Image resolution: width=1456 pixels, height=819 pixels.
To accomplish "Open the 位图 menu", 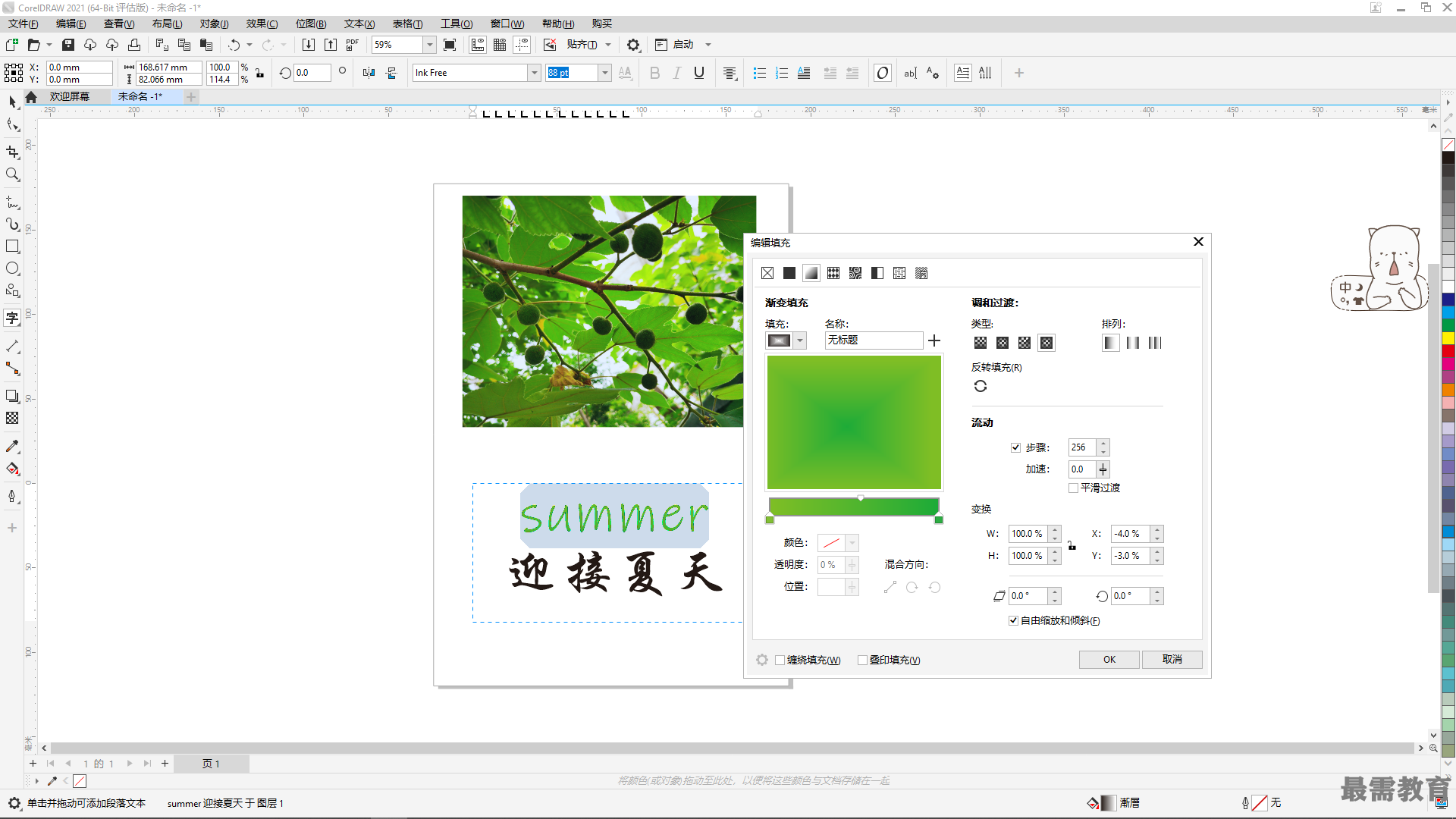I will click(311, 24).
